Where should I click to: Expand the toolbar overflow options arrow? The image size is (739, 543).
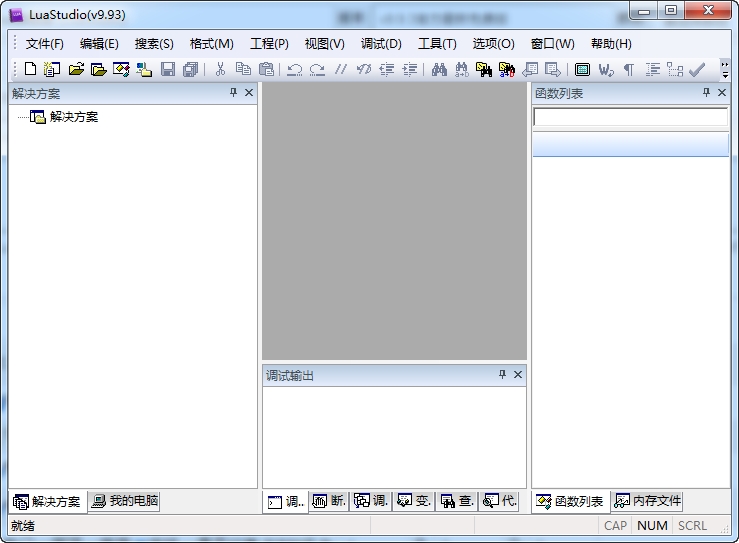[725, 69]
